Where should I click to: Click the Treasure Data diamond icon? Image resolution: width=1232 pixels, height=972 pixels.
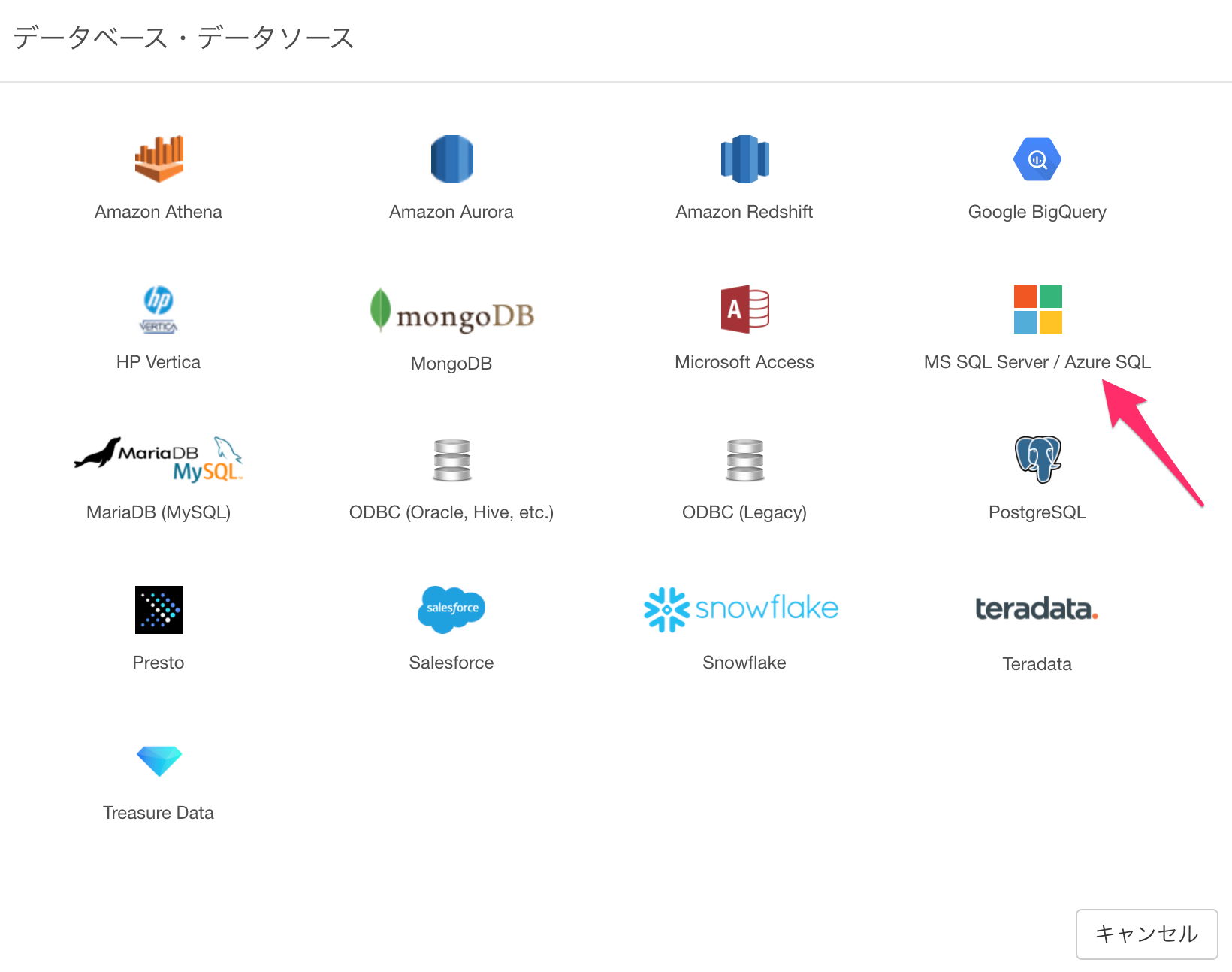point(159,761)
